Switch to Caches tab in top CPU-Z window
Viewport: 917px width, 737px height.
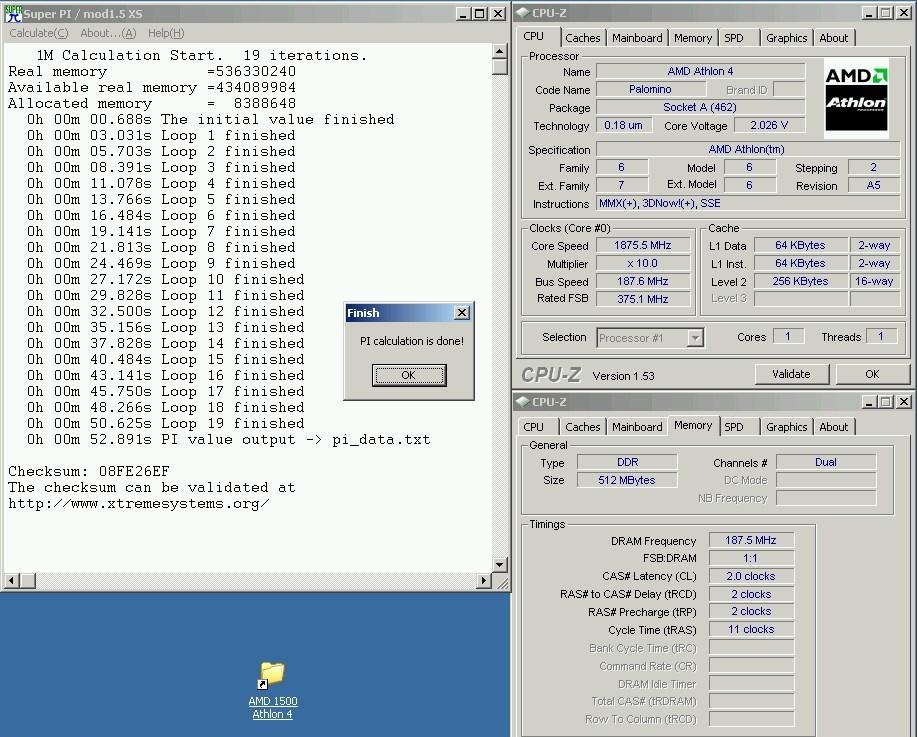(582, 38)
